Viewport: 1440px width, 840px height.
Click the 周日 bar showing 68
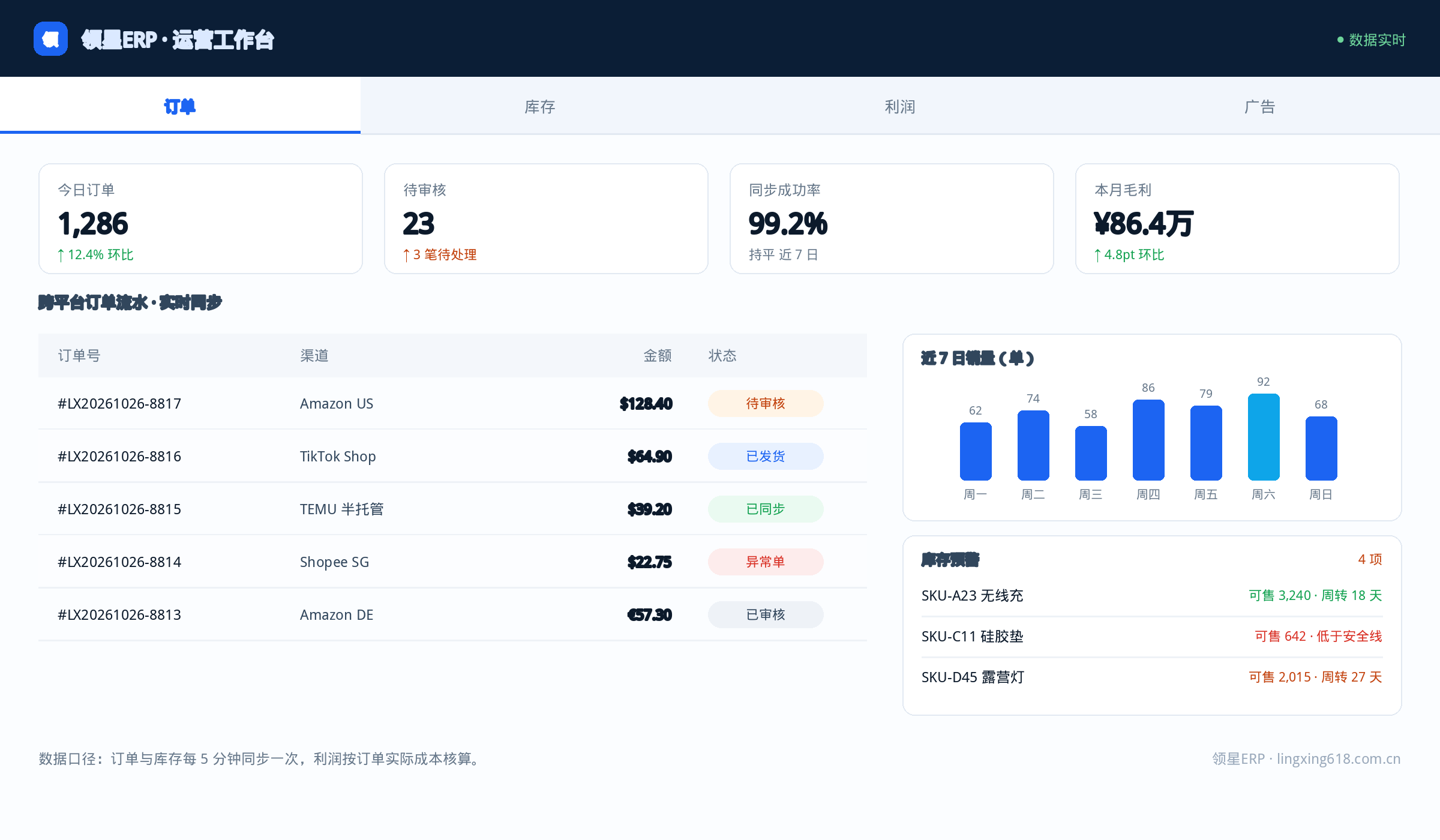coord(1321,448)
